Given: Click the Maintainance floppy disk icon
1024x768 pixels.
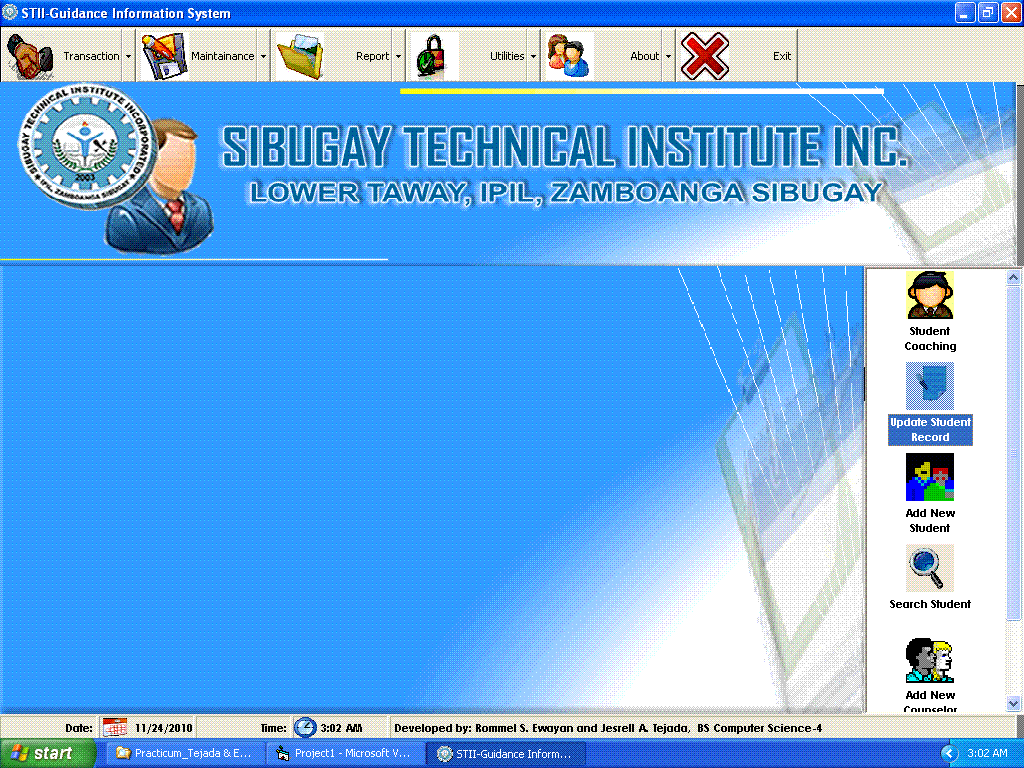Looking at the screenshot, I should [165, 56].
